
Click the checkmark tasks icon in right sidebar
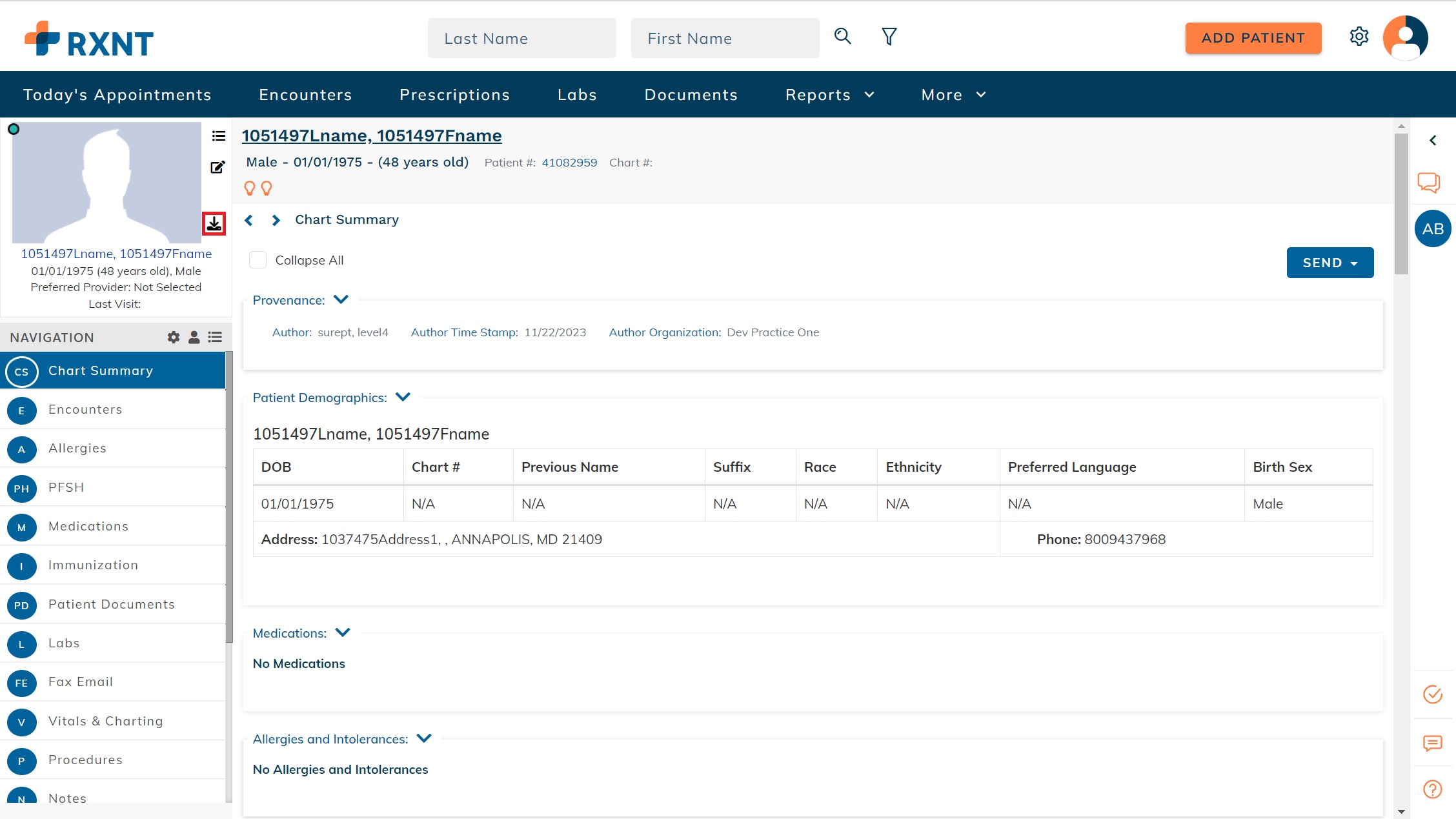point(1432,694)
